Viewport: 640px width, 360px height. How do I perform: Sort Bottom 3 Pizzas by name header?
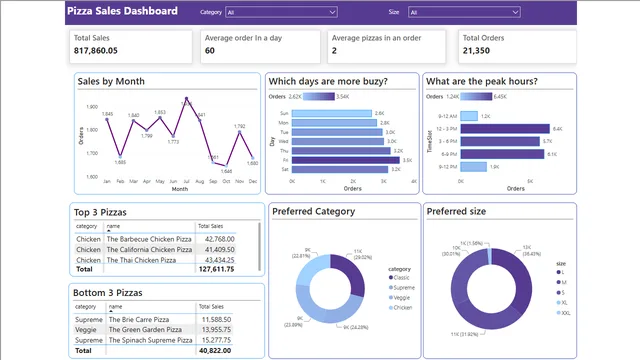[x=116, y=307]
